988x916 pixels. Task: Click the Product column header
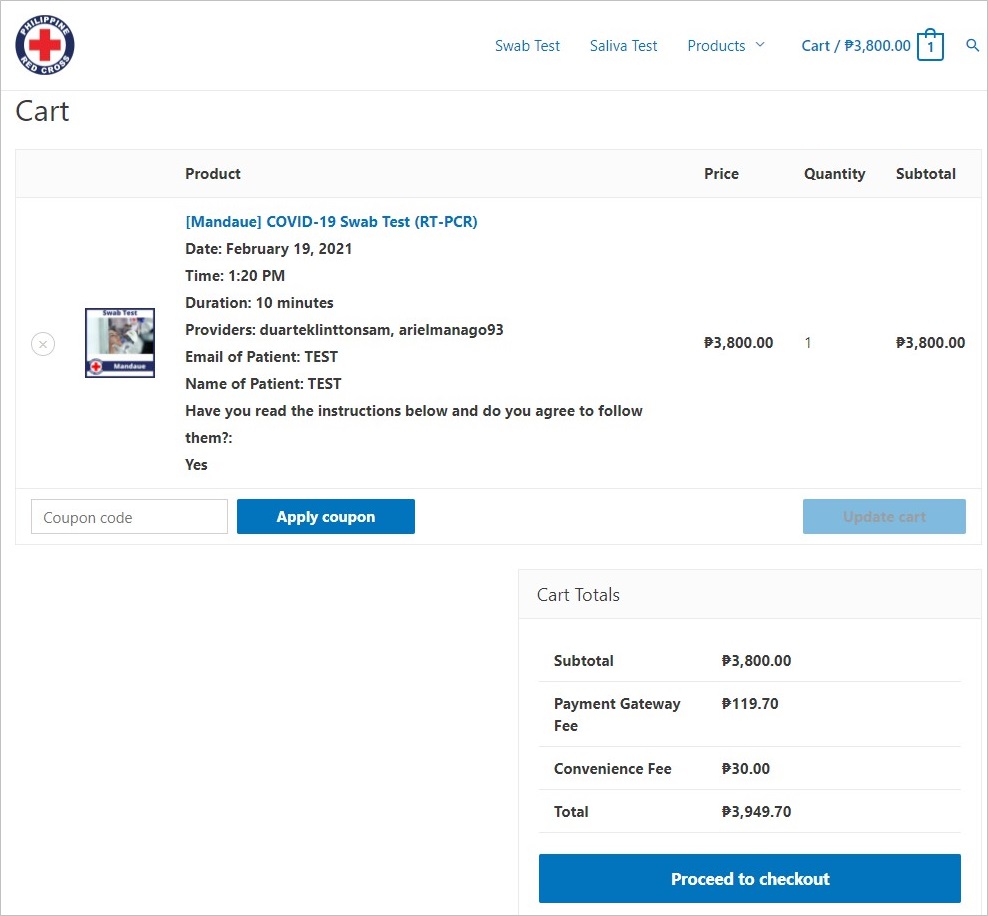pyautogui.click(x=213, y=174)
